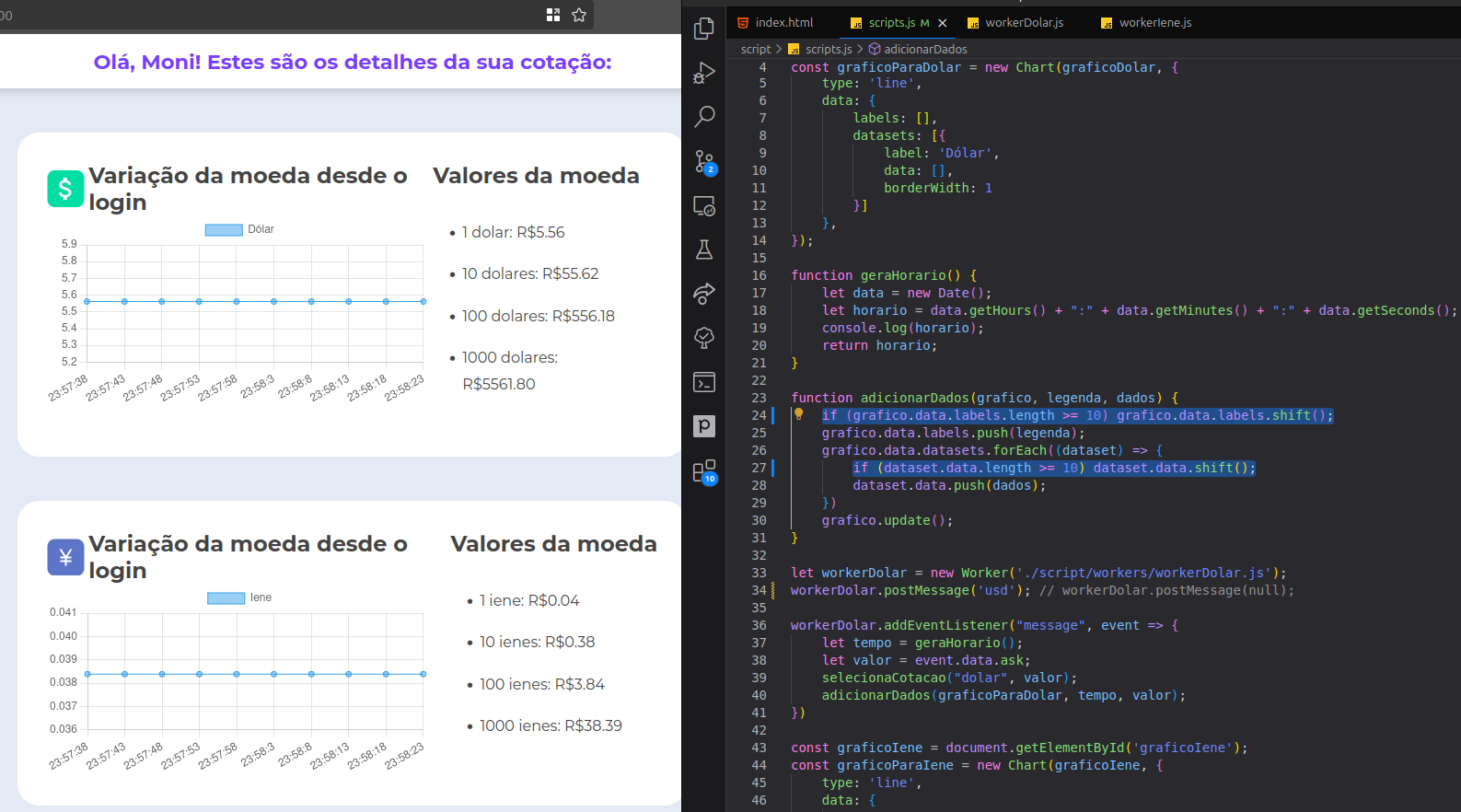Open Source Control with 2 pending changes

click(x=704, y=162)
